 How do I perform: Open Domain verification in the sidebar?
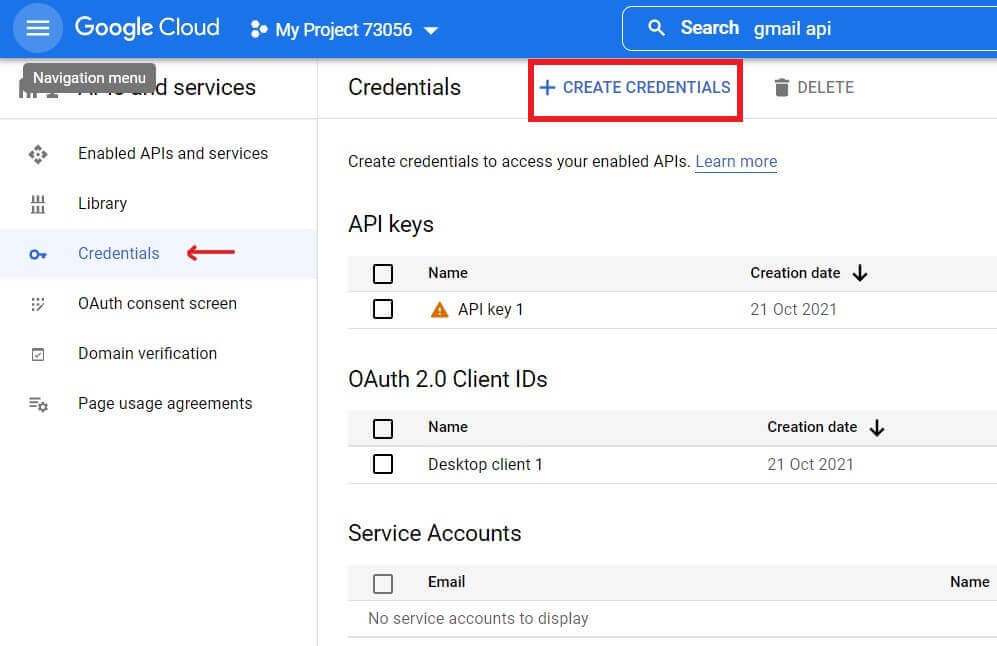click(147, 354)
